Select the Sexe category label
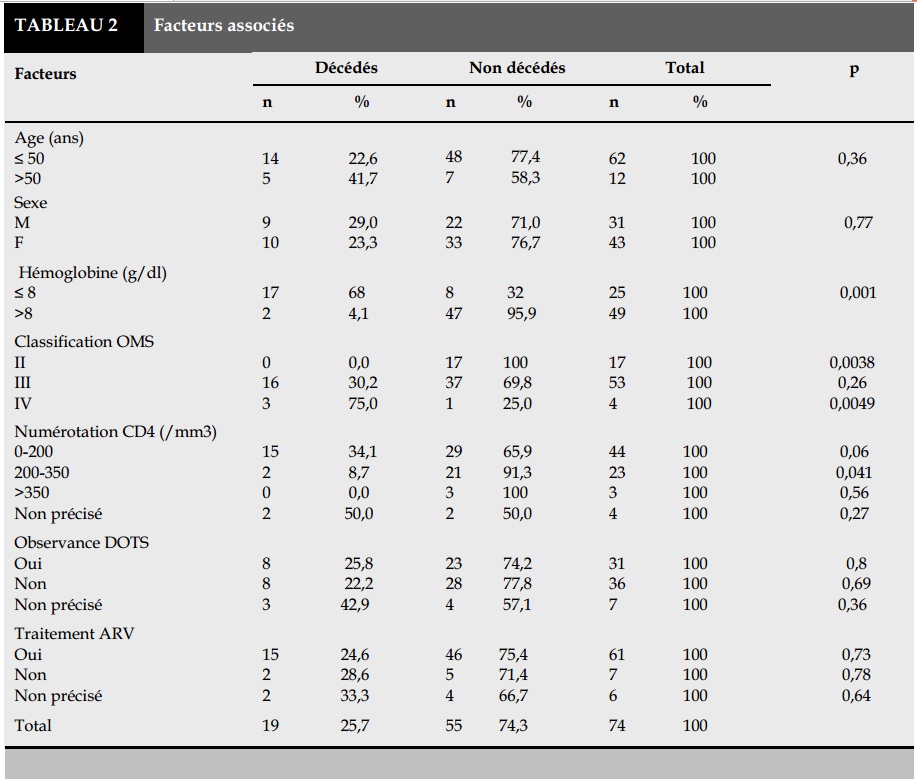The width and height of the screenshot is (917, 779). click(30, 203)
